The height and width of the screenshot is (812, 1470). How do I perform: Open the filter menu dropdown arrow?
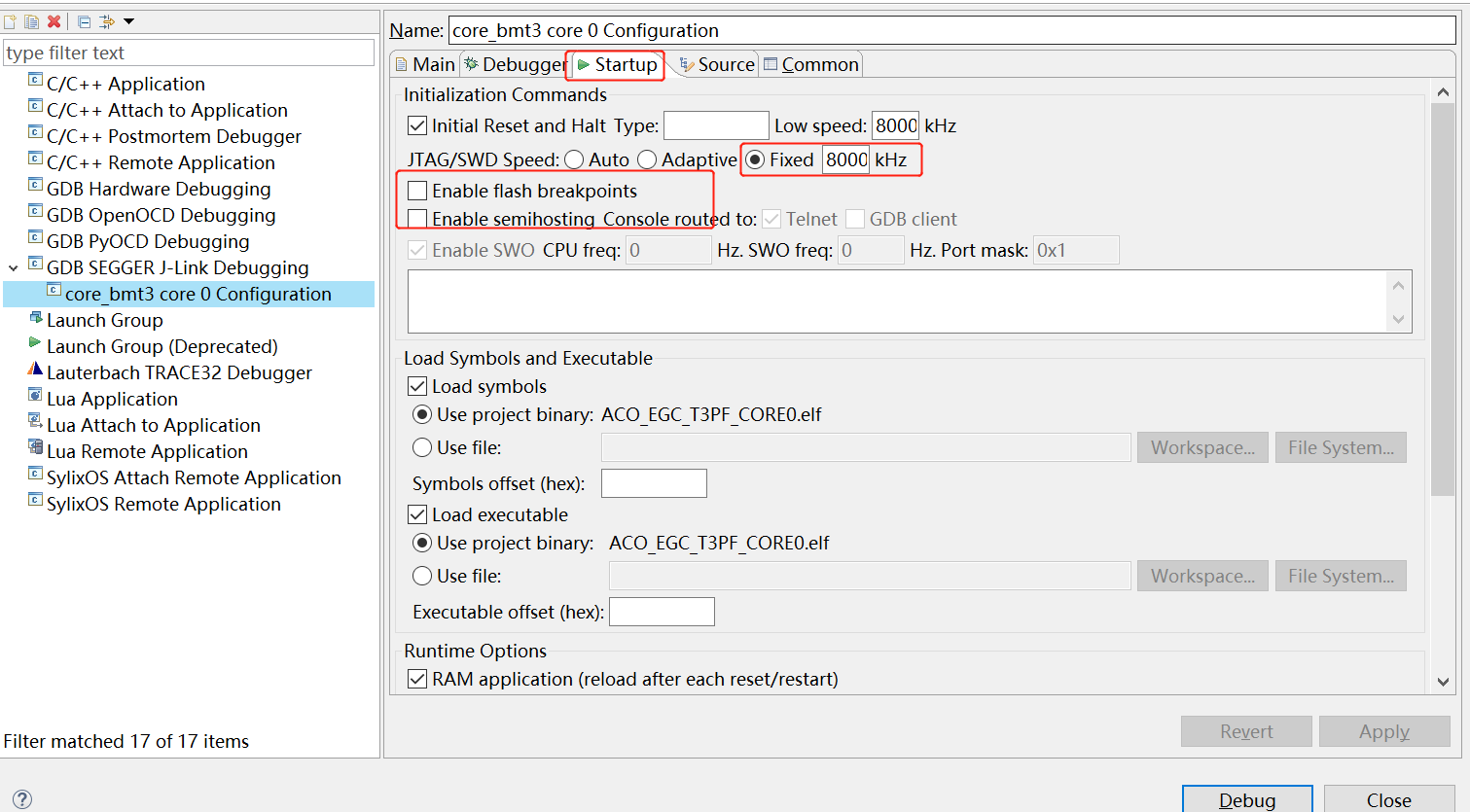click(x=128, y=21)
